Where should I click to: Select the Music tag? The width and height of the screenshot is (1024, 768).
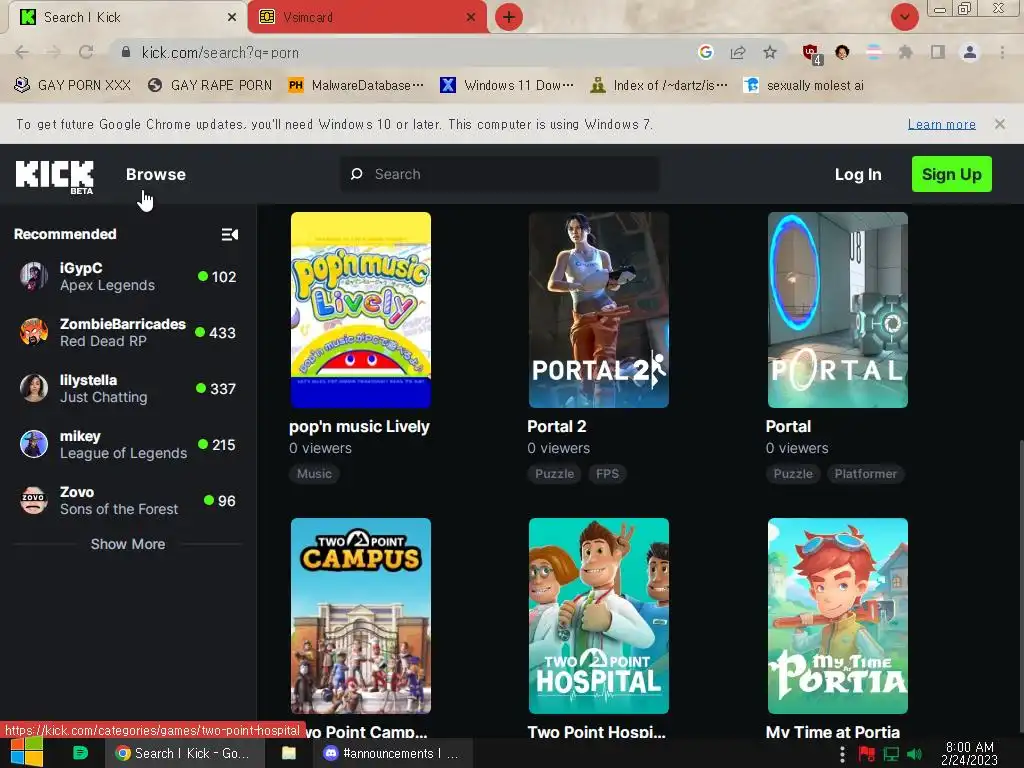(x=314, y=473)
